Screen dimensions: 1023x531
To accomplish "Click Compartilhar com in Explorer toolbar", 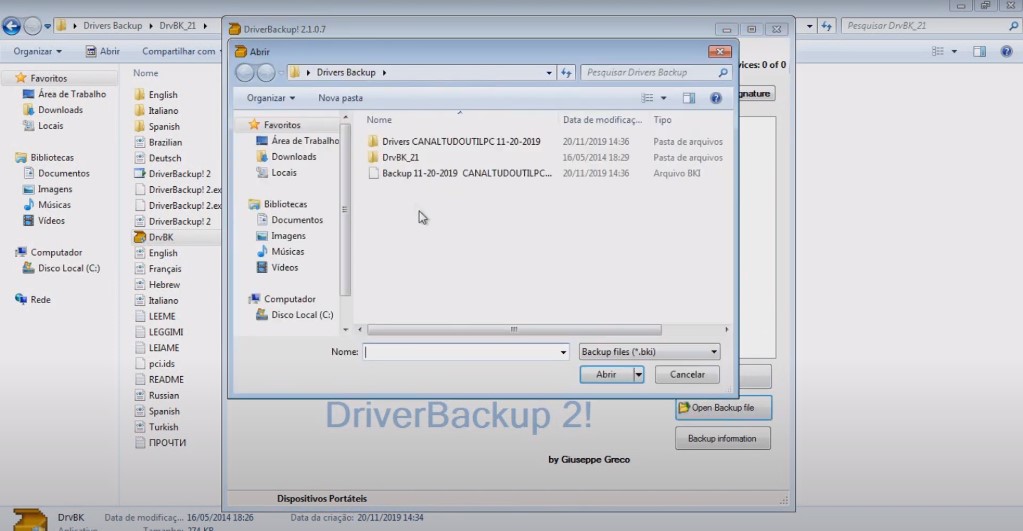I will pyautogui.click(x=181, y=52).
